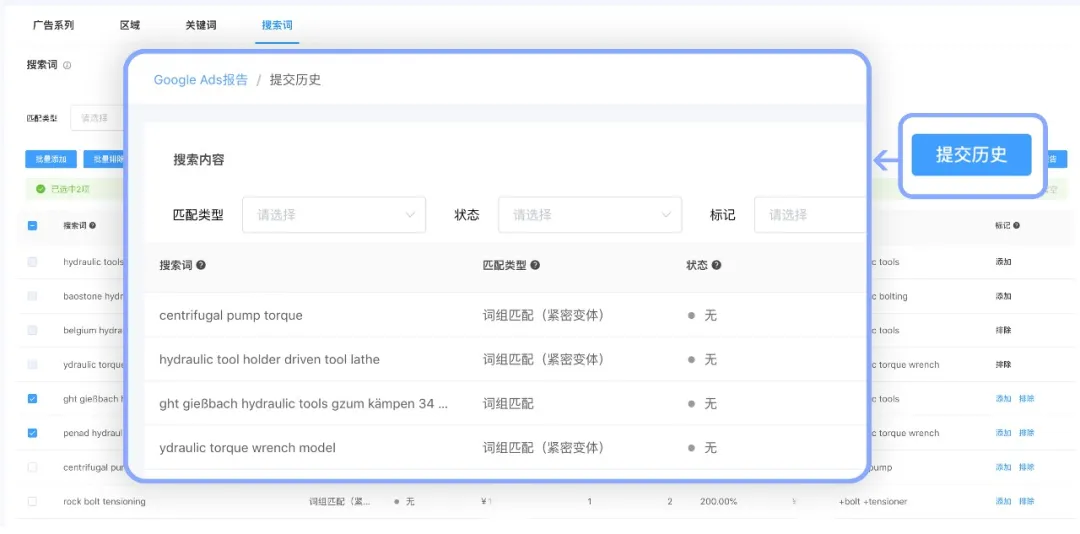Select ydraulic torque wrench model row
Viewport: 1080px width, 534px height.
(x=247, y=448)
